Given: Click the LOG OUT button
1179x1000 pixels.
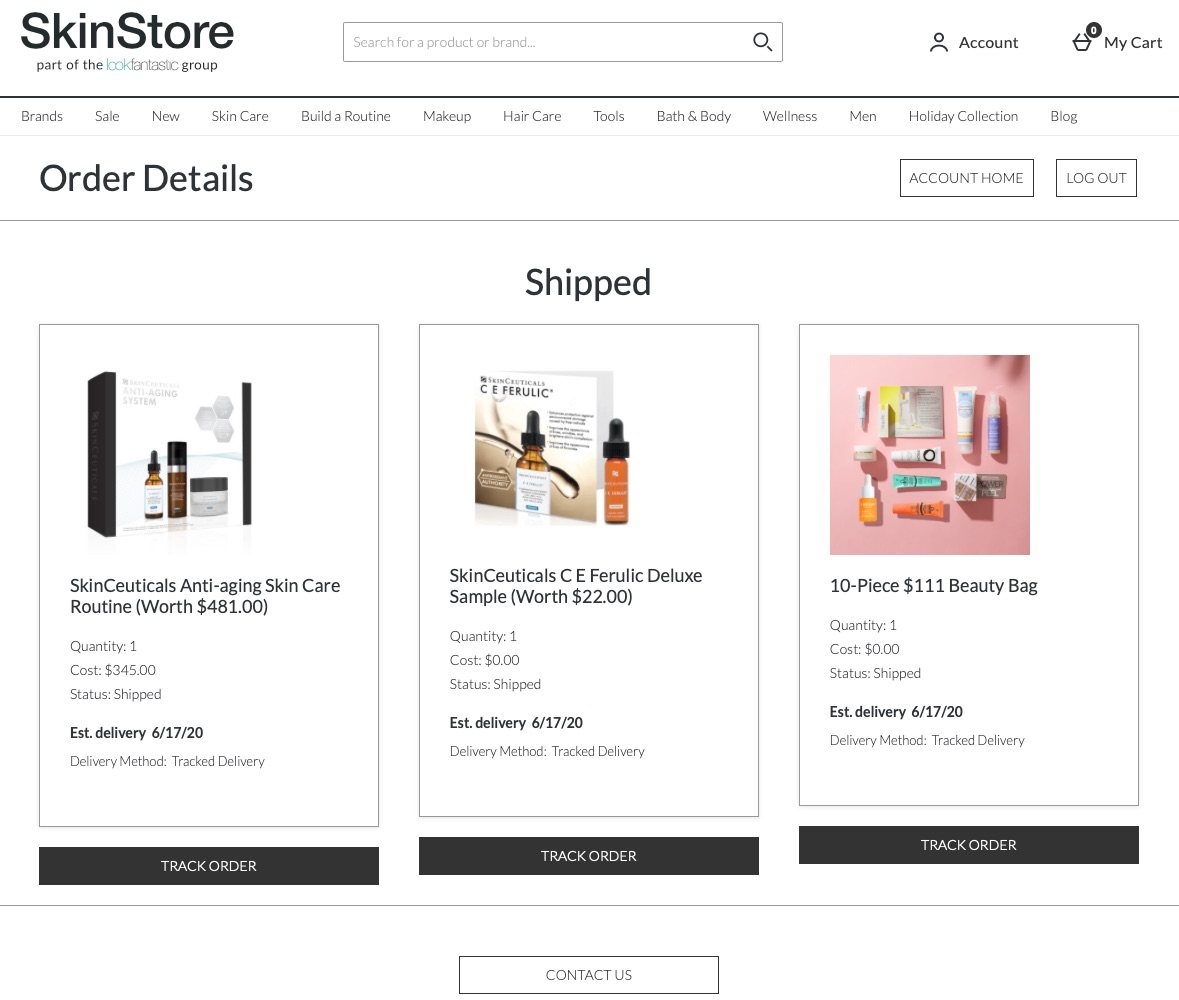Looking at the screenshot, I should point(1096,178).
